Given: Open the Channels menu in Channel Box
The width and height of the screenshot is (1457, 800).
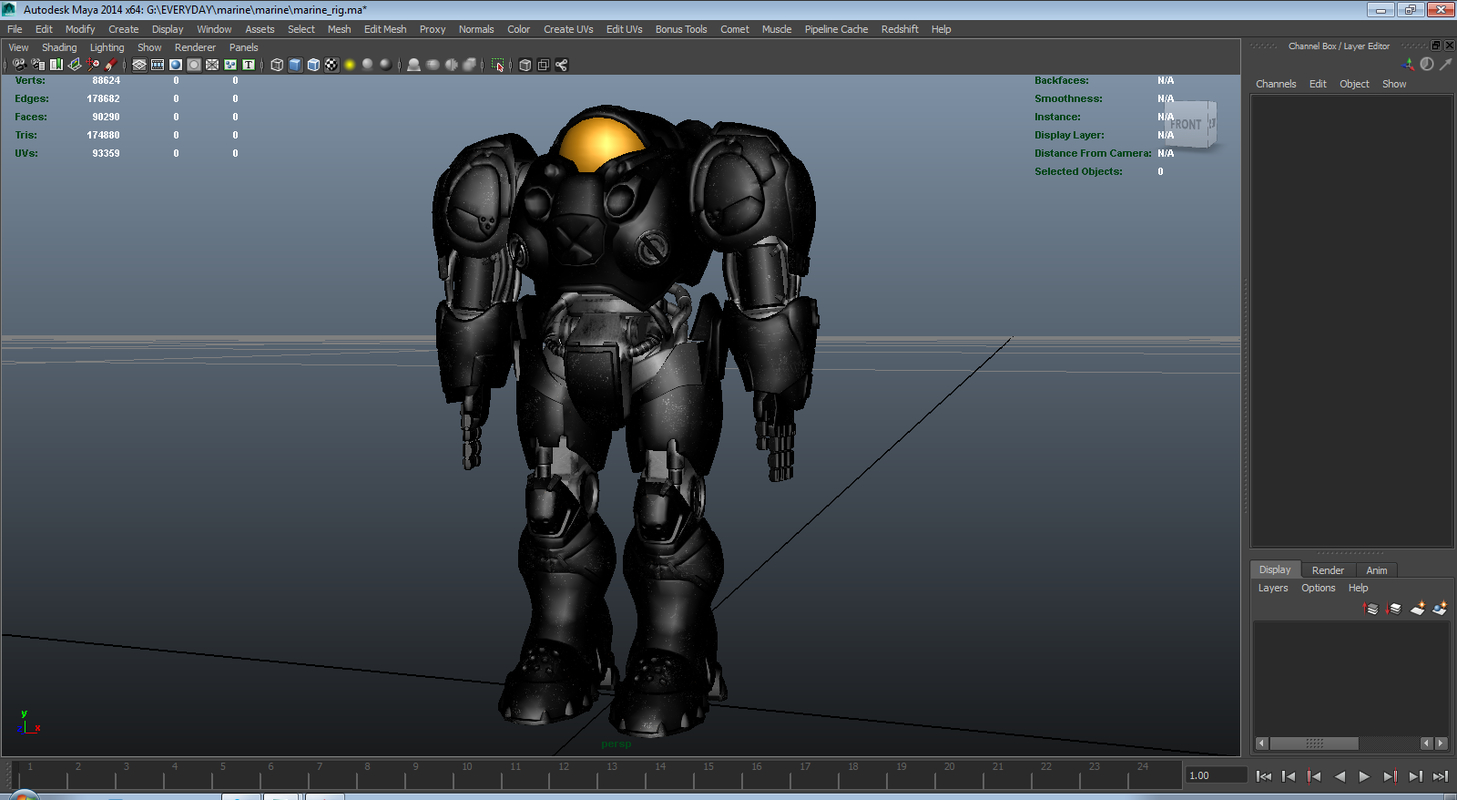Looking at the screenshot, I should 1276,84.
